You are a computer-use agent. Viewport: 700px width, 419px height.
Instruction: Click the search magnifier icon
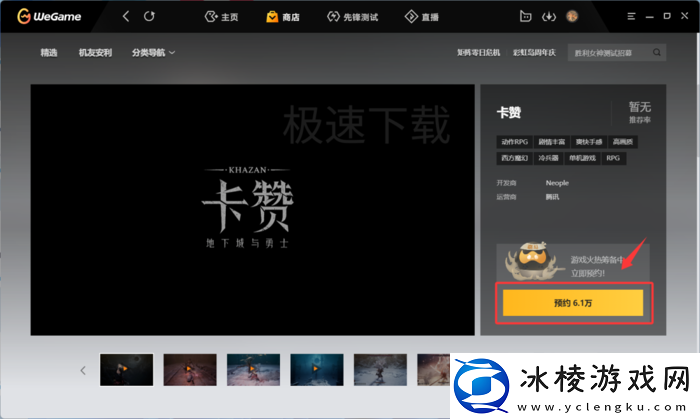coord(657,53)
